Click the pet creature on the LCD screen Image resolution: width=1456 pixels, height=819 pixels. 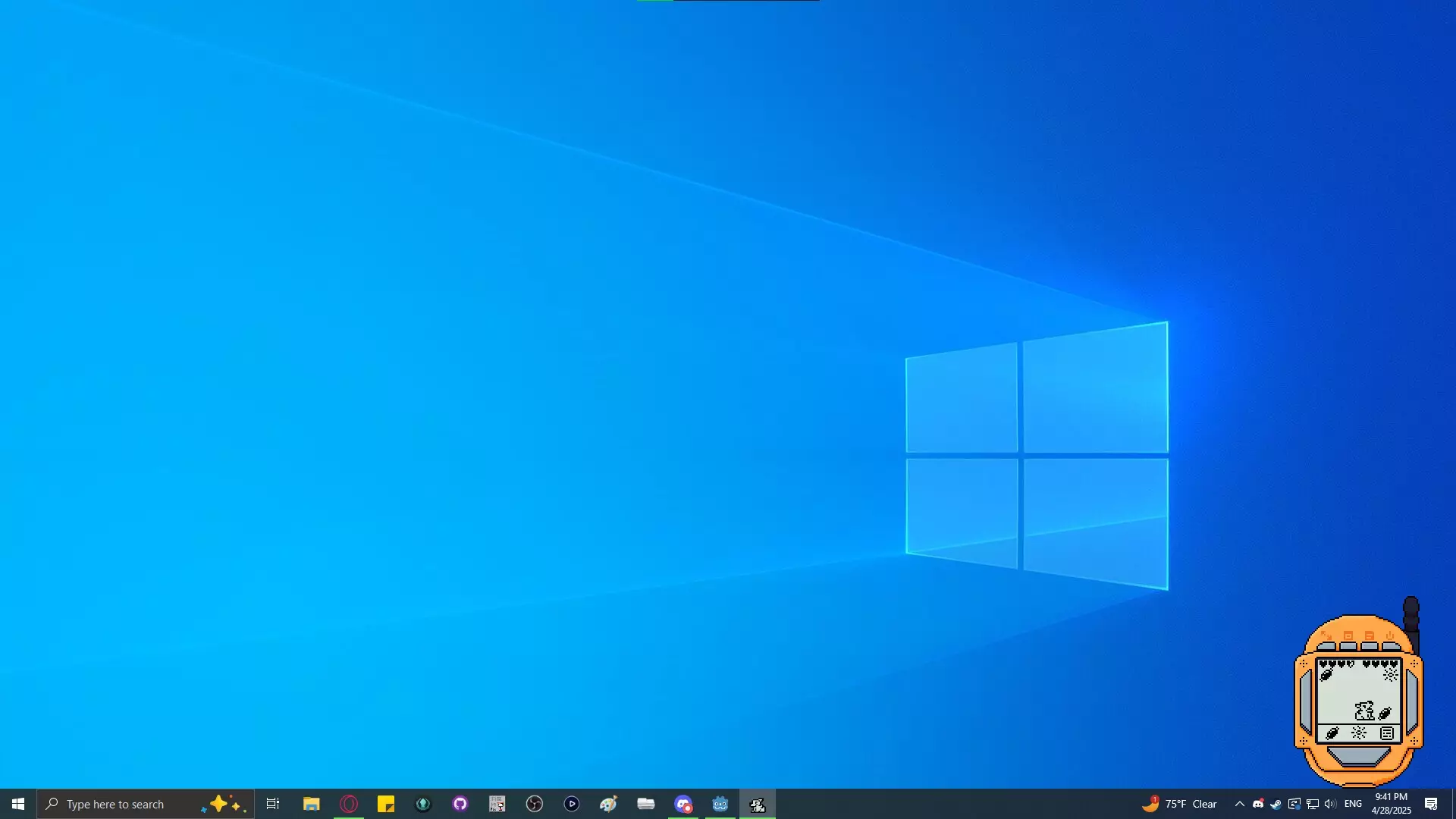1364,711
